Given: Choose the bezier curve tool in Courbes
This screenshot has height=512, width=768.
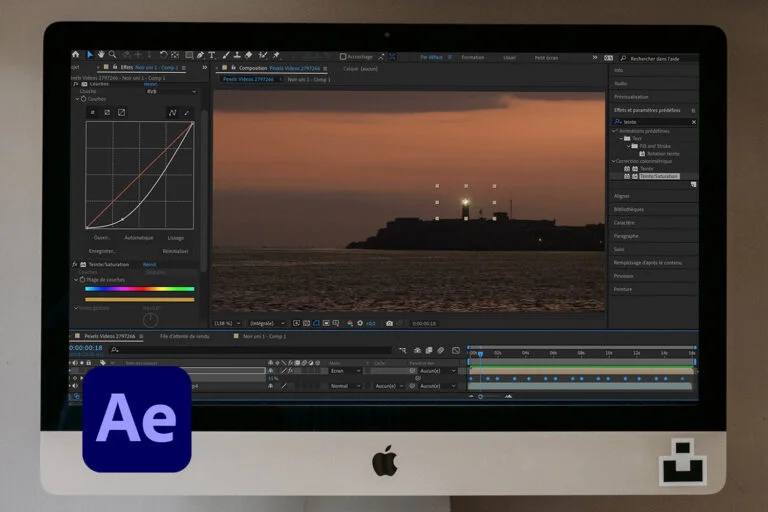Looking at the screenshot, I should (172, 113).
